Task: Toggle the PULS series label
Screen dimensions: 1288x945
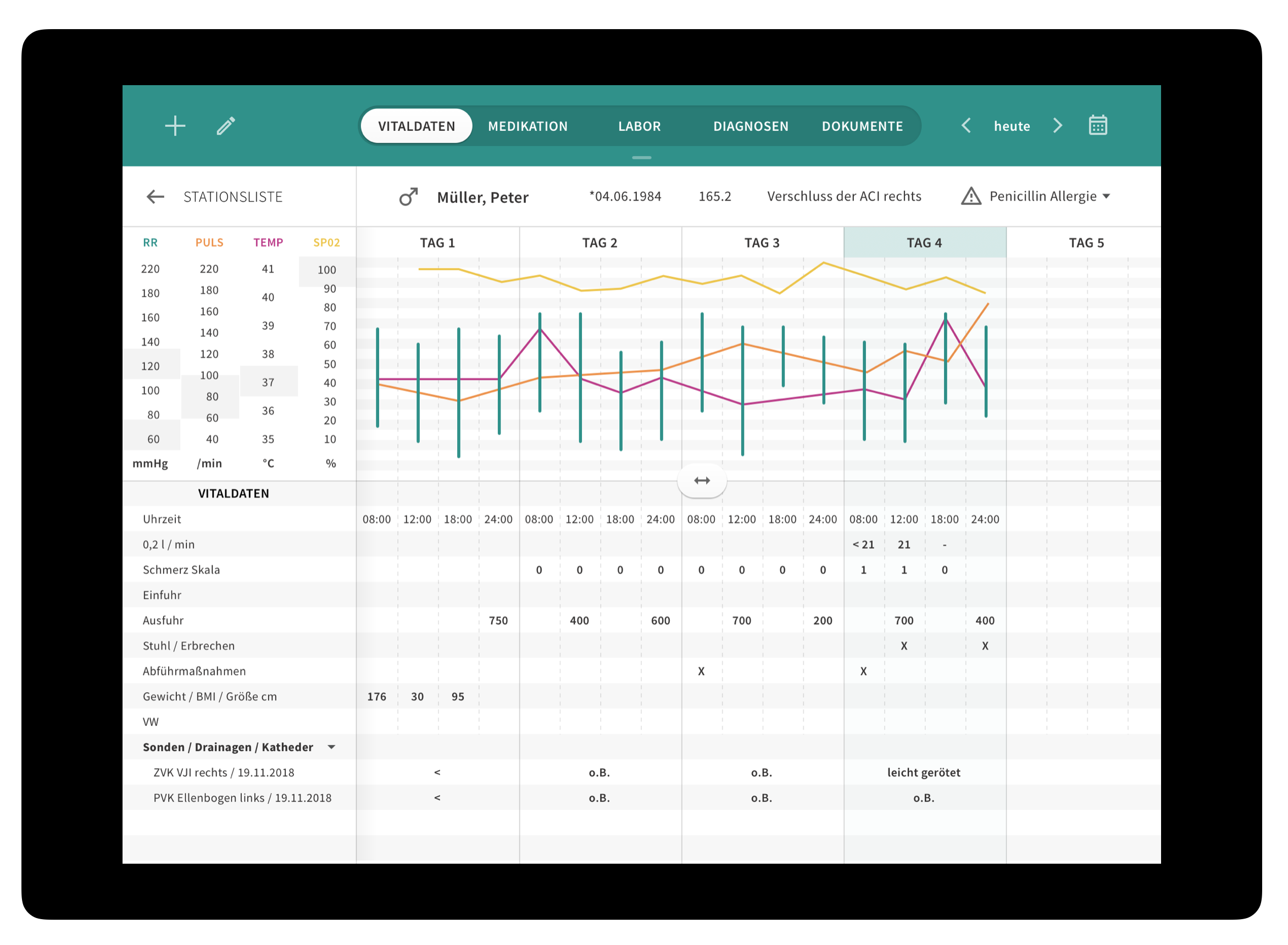Action: point(209,242)
